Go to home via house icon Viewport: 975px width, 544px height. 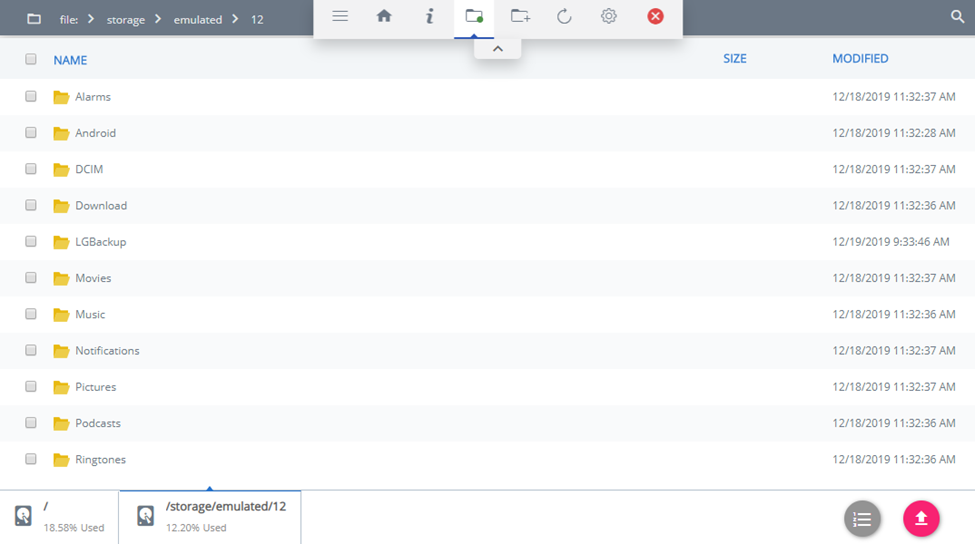click(x=384, y=16)
